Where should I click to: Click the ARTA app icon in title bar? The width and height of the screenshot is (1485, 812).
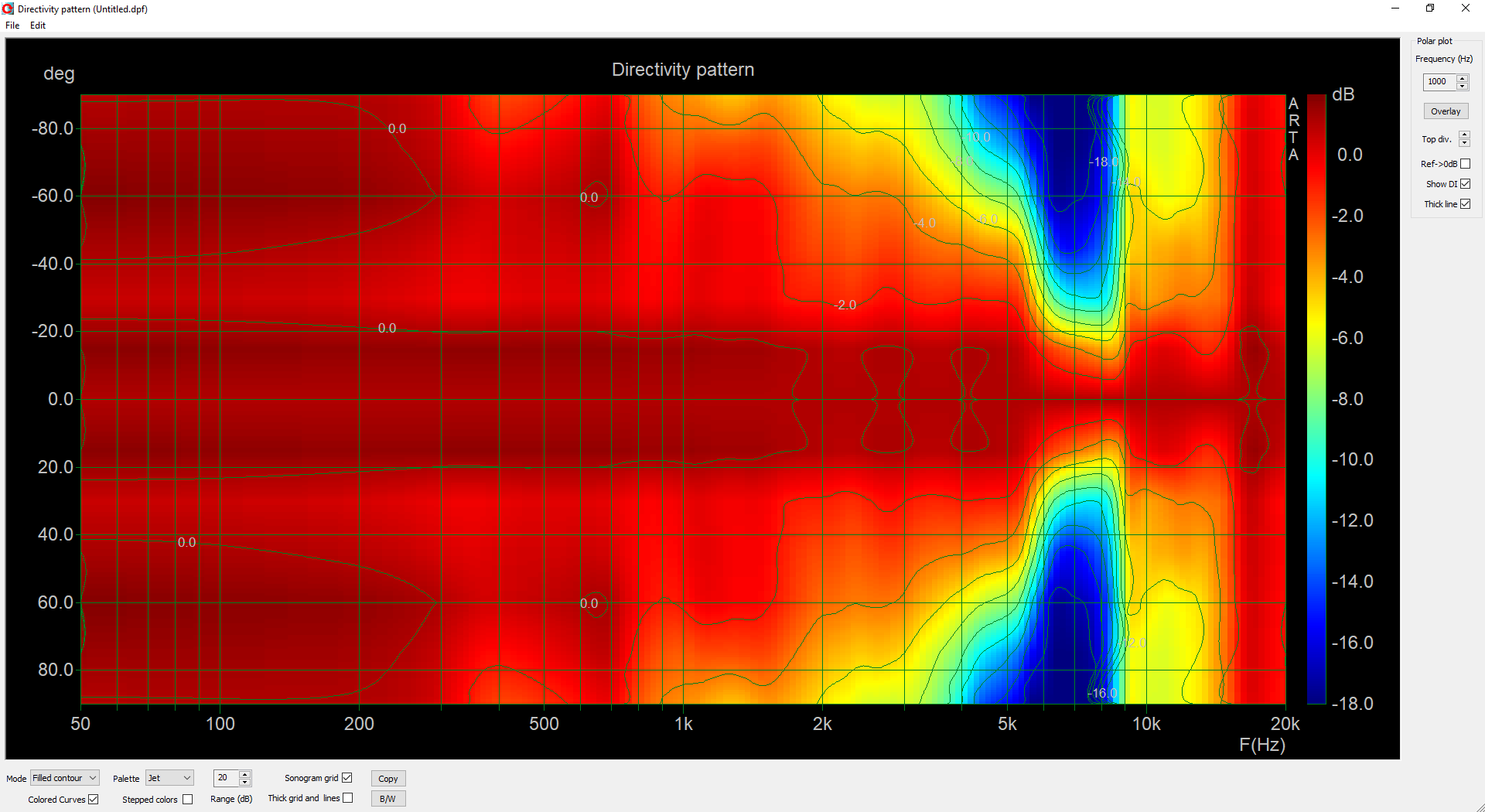pos(8,9)
